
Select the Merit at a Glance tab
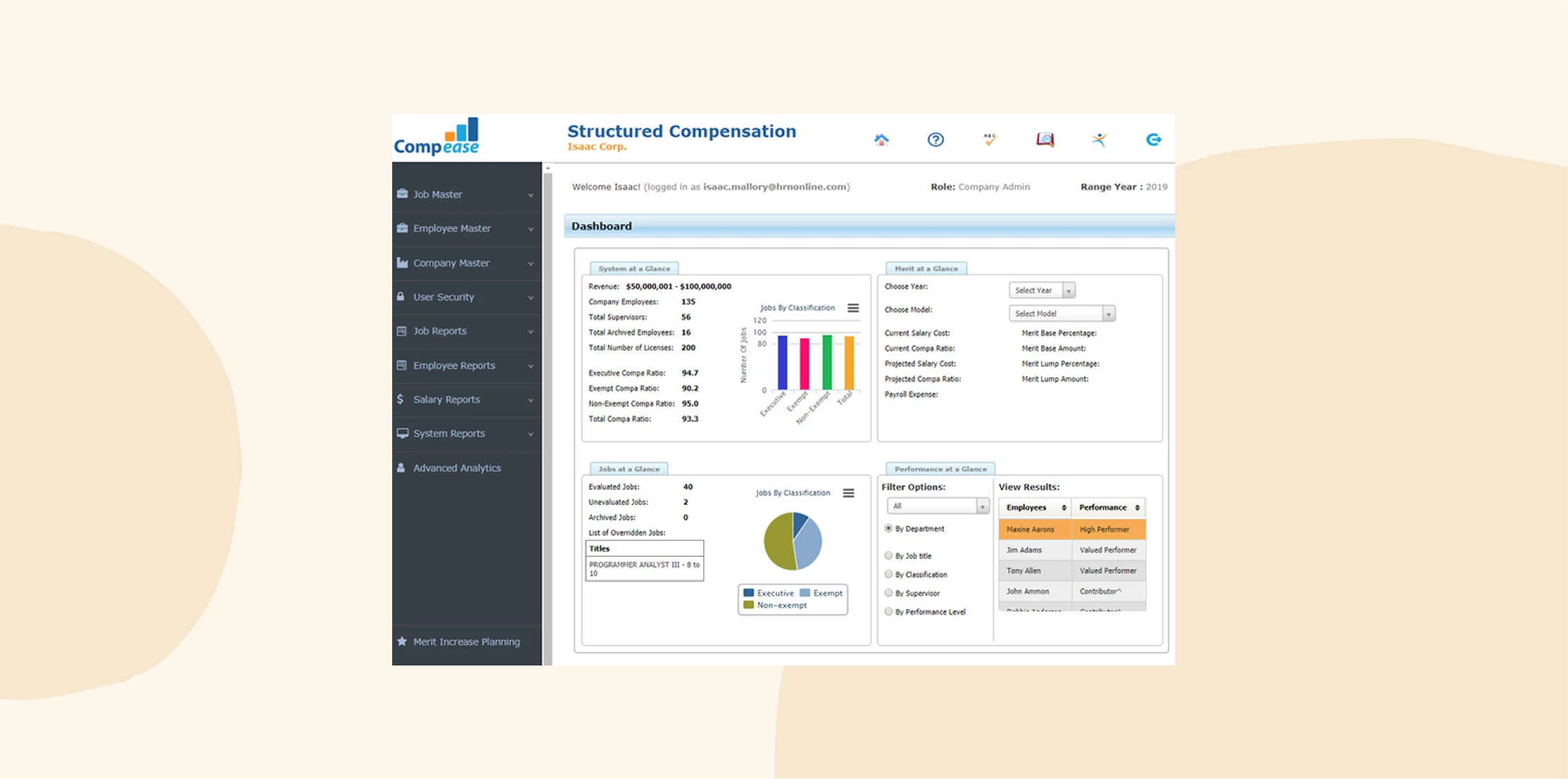[x=926, y=269]
